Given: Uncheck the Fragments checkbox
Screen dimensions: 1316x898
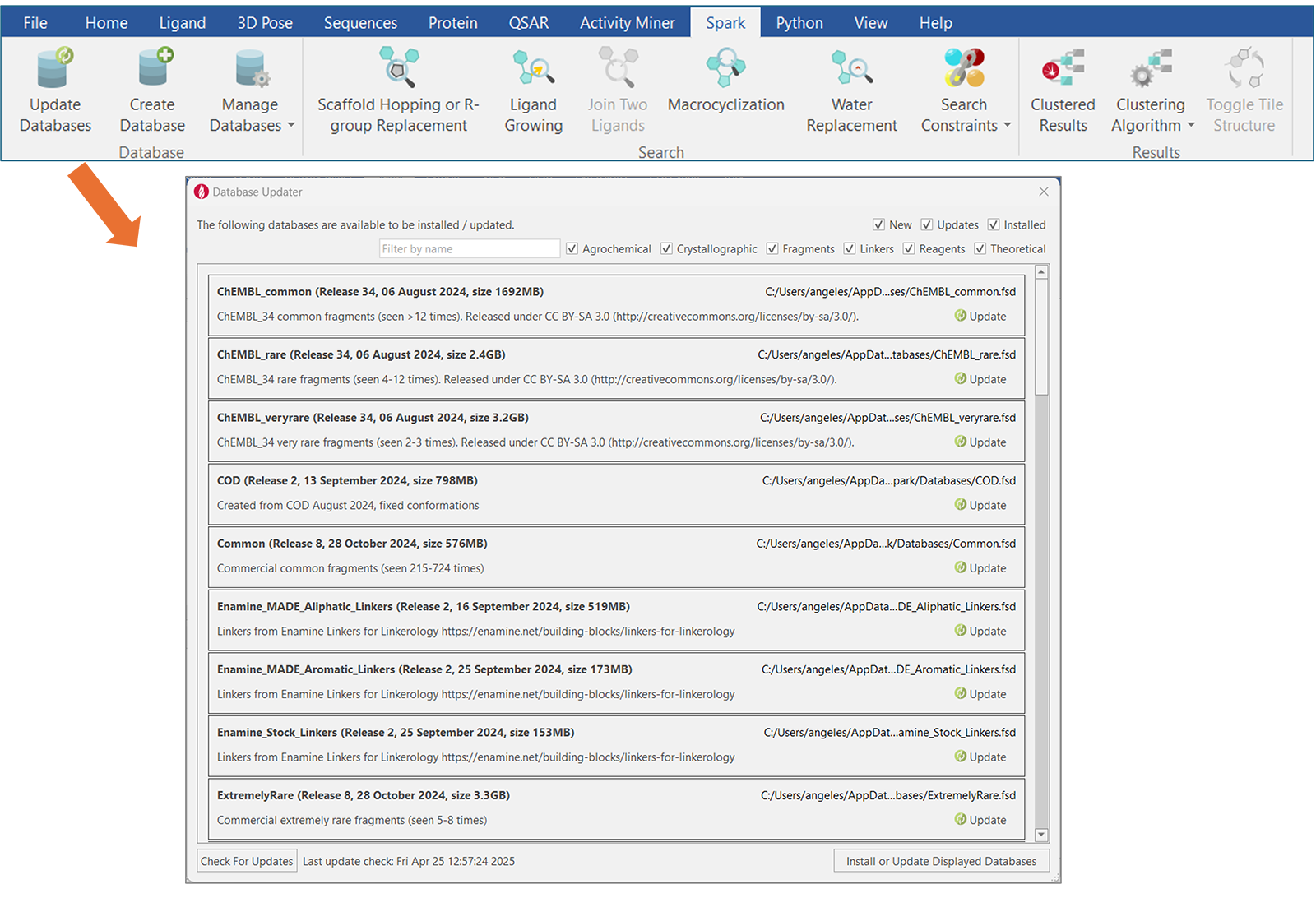Looking at the screenshot, I should point(772,248).
